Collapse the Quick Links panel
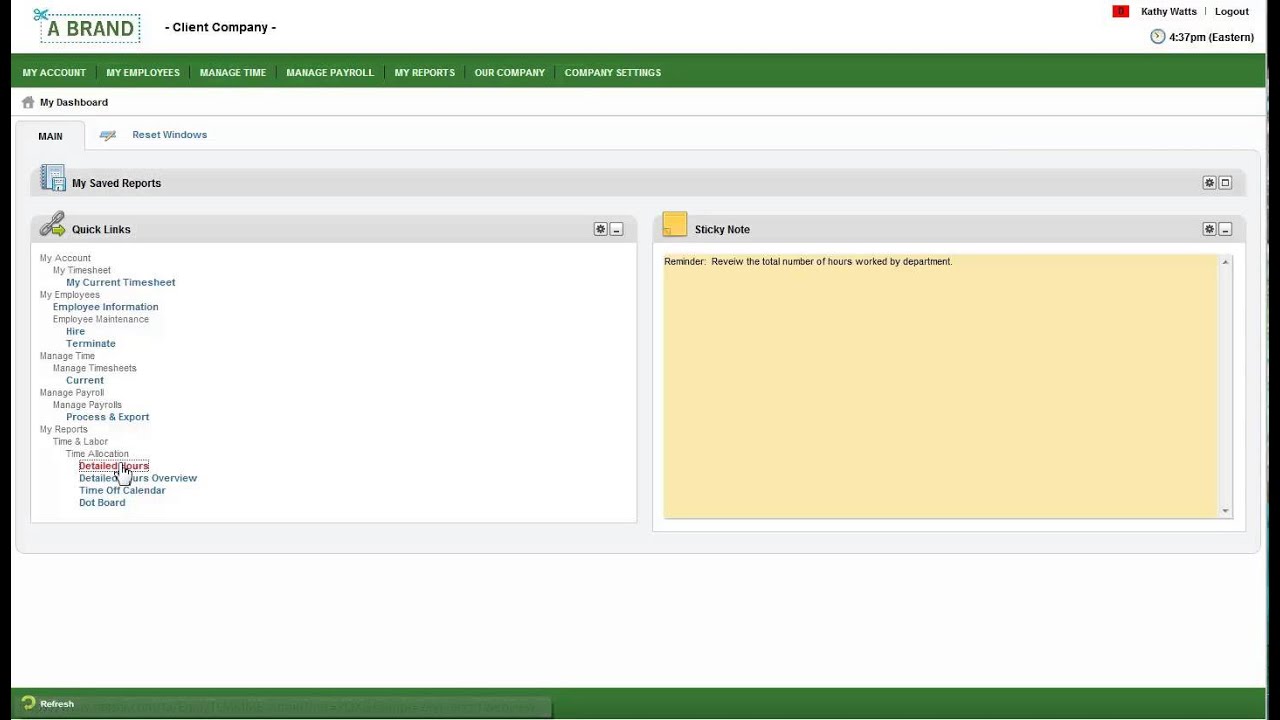 coord(616,229)
